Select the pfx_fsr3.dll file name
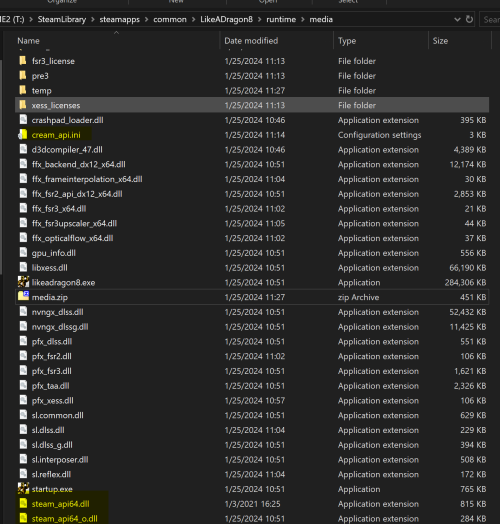 [51, 371]
